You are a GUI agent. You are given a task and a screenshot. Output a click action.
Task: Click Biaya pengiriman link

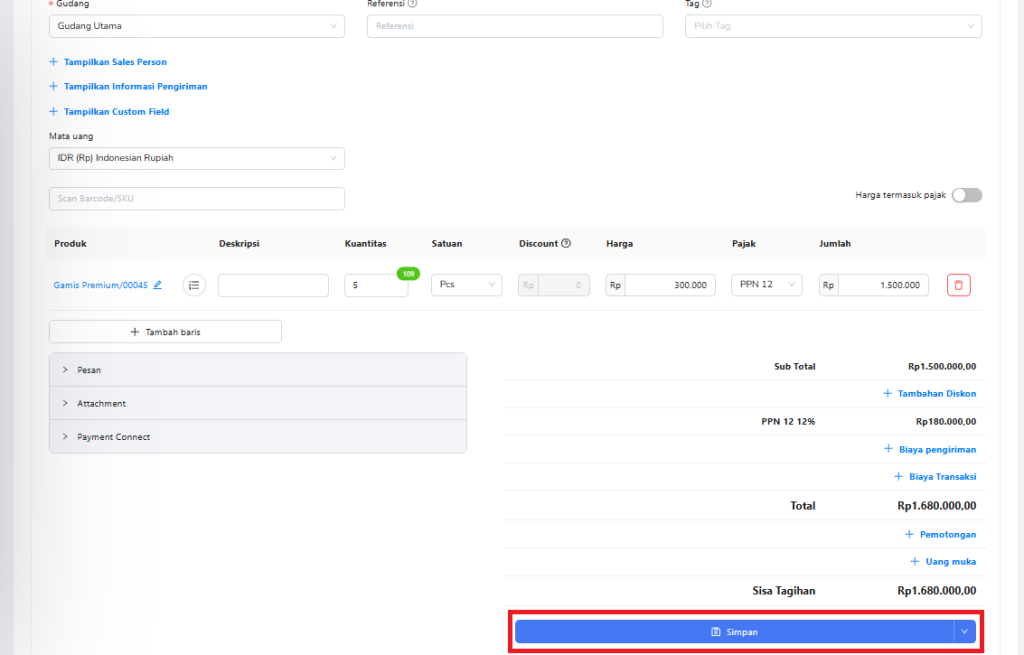coord(931,449)
